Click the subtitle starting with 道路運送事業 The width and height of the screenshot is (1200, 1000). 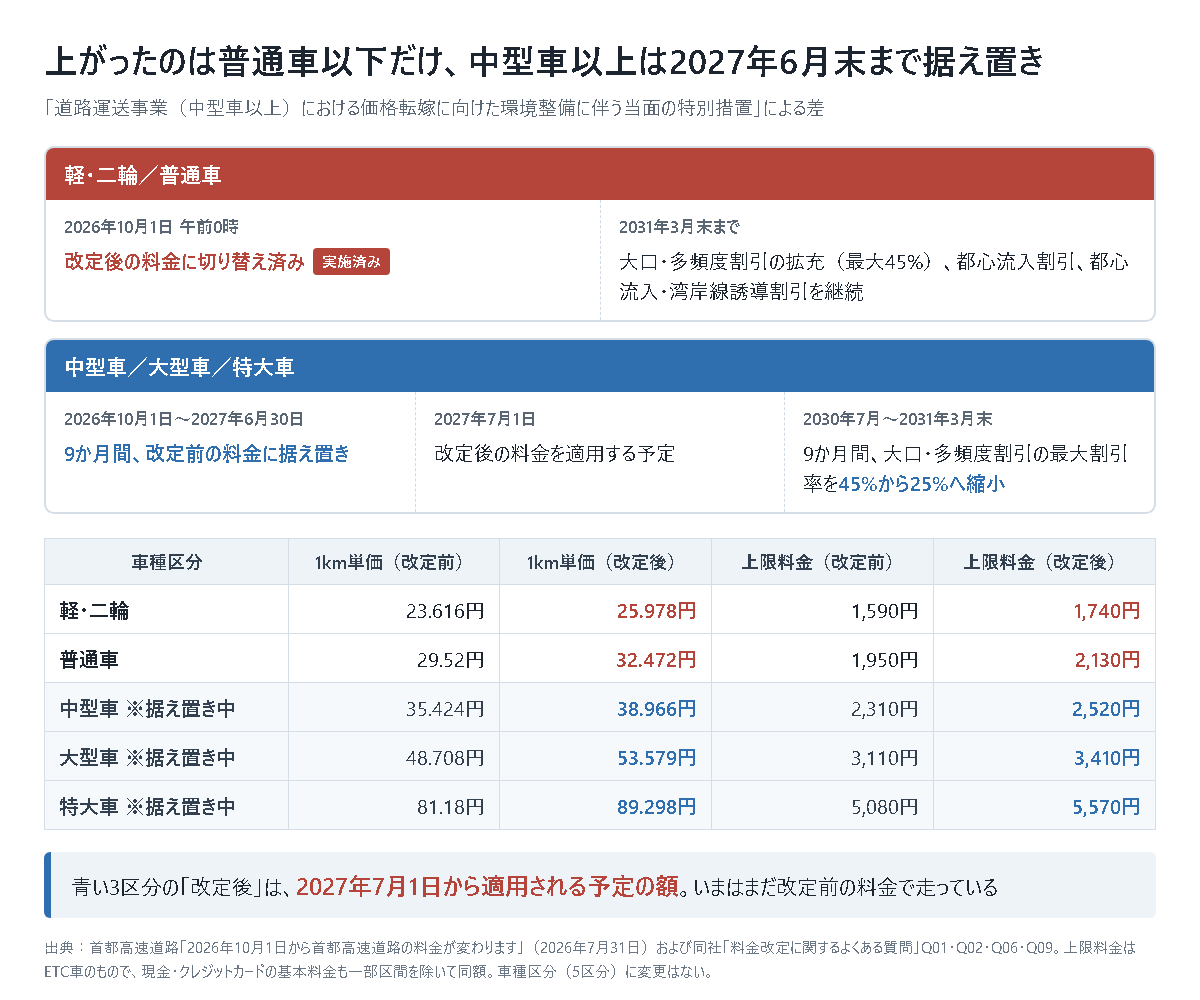[x=434, y=109]
